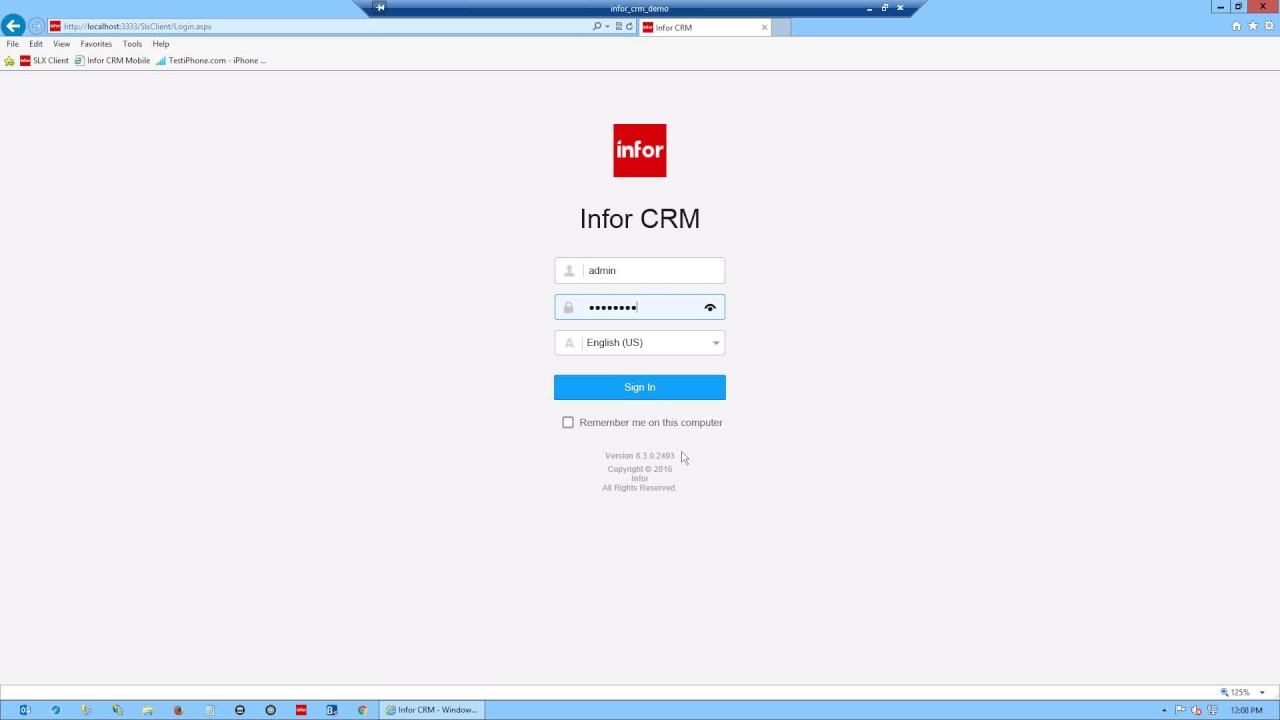Open the red Infor app in taskbar
The width and height of the screenshot is (1280, 720).
301,710
